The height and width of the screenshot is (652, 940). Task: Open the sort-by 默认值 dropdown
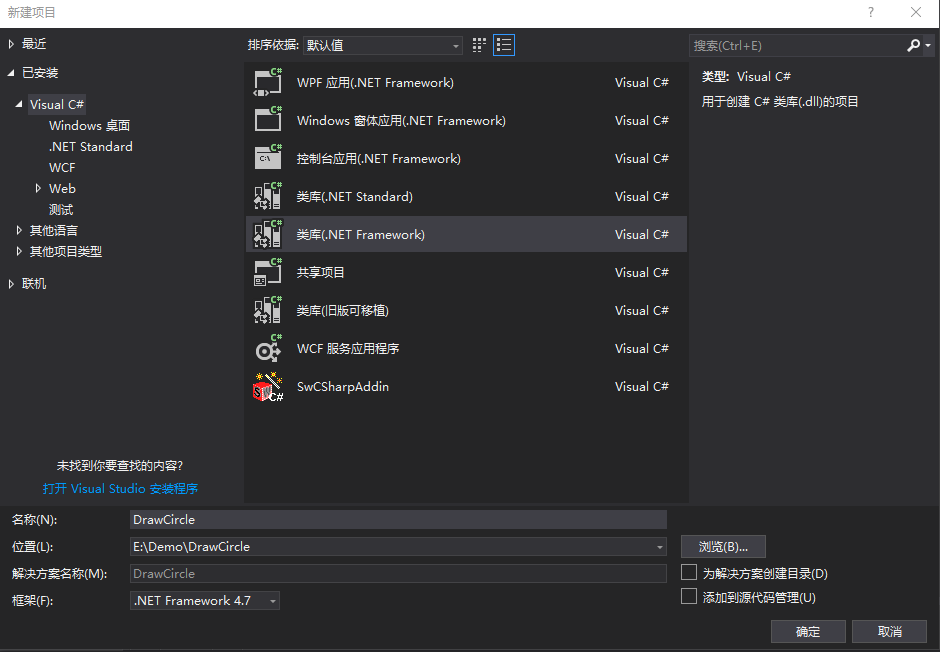(382, 45)
